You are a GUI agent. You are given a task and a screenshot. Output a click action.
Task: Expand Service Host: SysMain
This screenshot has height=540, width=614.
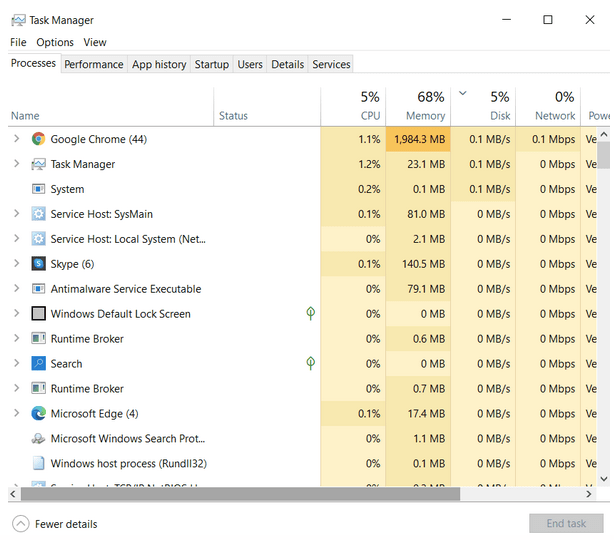click(x=16, y=214)
